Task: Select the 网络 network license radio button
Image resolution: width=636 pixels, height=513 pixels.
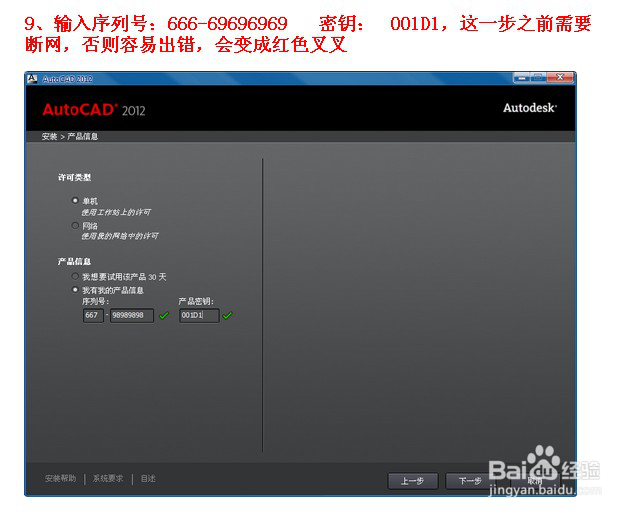Action: pos(75,225)
